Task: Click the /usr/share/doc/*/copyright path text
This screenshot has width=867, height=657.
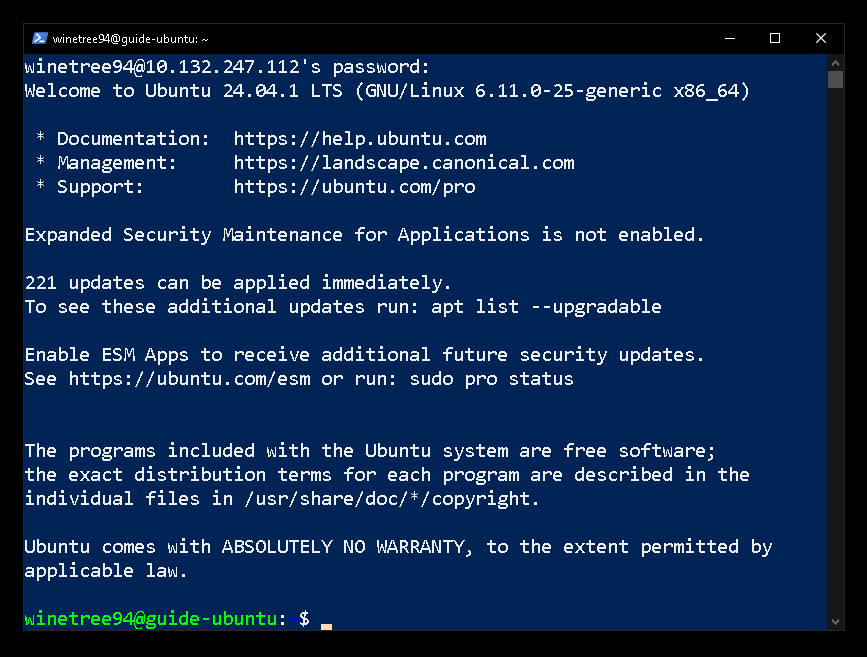Action: (x=391, y=499)
